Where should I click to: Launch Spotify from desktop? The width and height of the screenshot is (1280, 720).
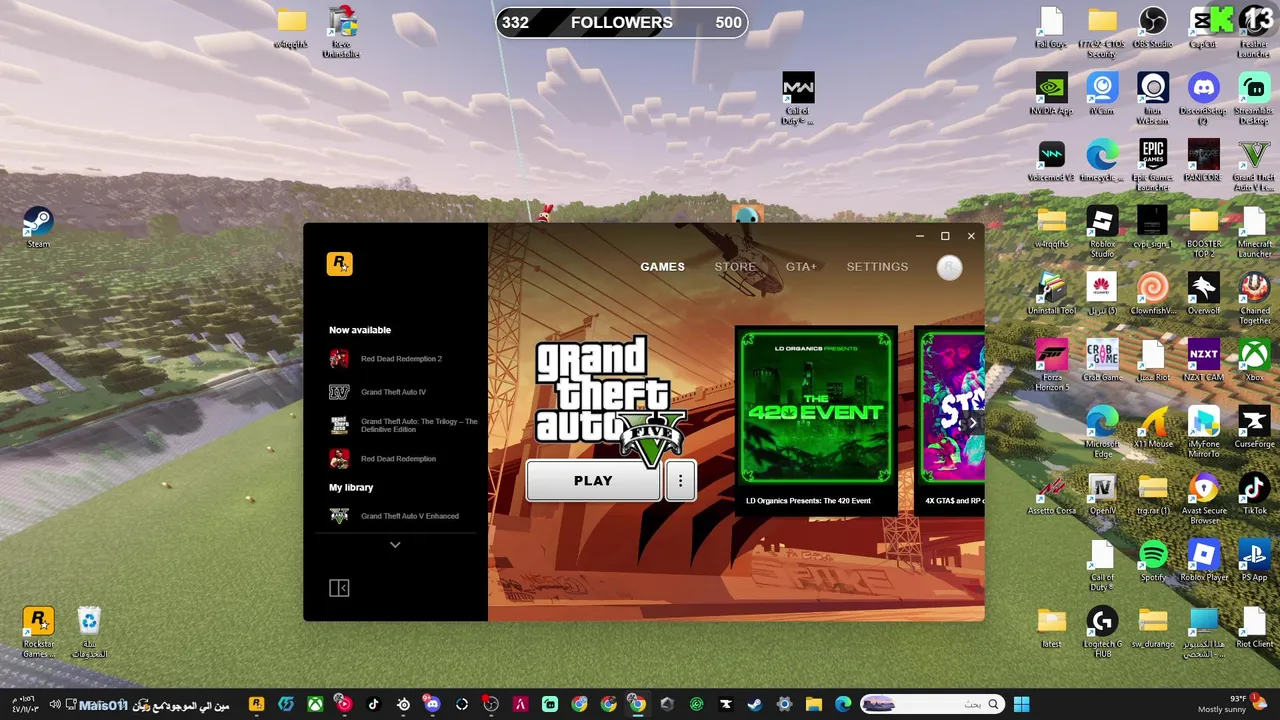[1153, 561]
